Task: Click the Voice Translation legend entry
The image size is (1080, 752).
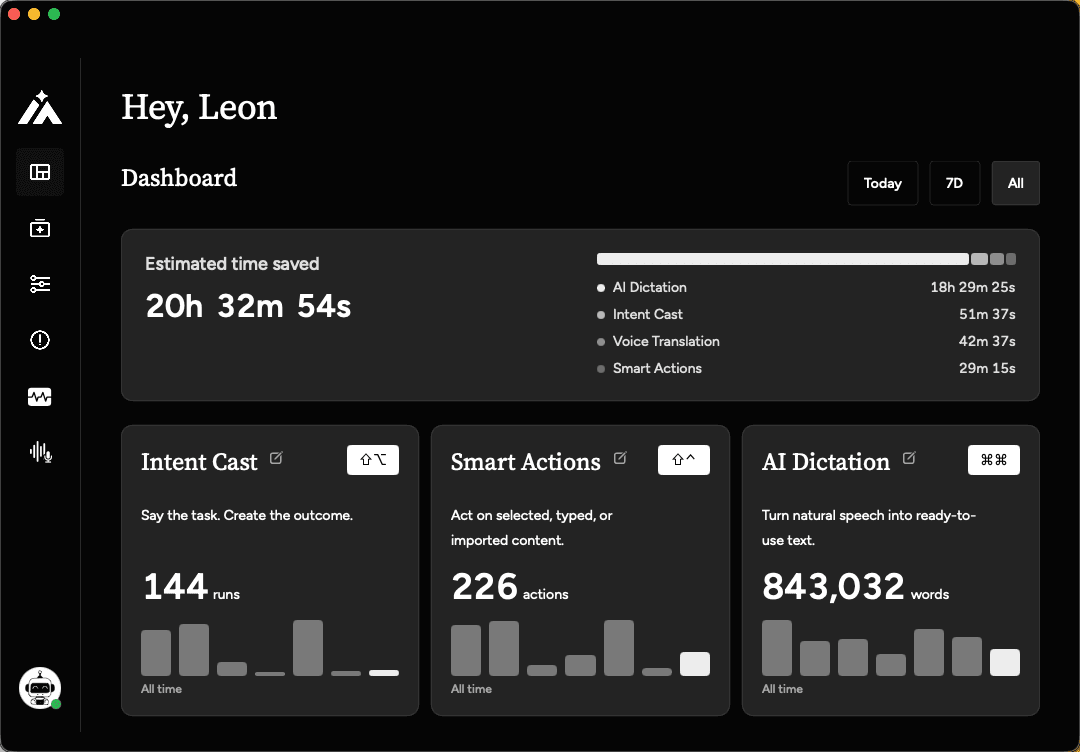Action: pyautogui.click(x=658, y=341)
